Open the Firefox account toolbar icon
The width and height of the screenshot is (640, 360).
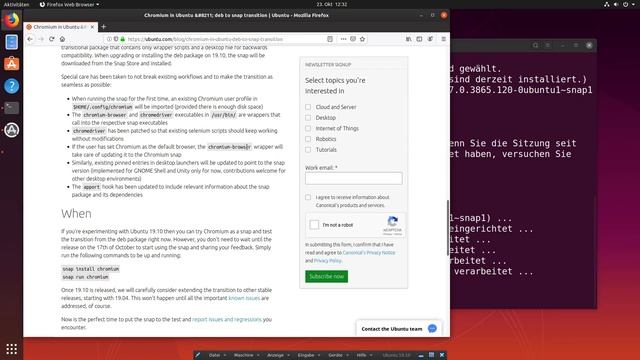(430, 39)
